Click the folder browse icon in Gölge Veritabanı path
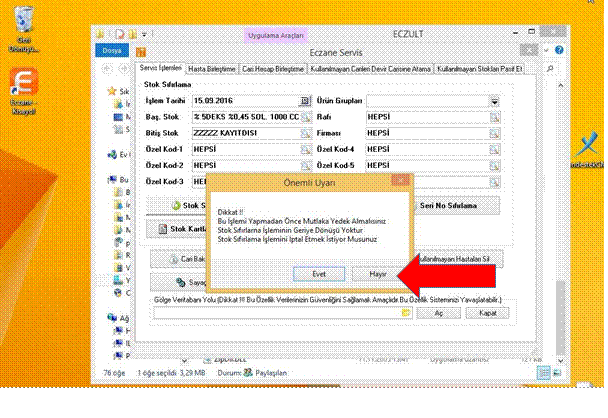608x418 pixels. pyautogui.click(x=406, y=313)
